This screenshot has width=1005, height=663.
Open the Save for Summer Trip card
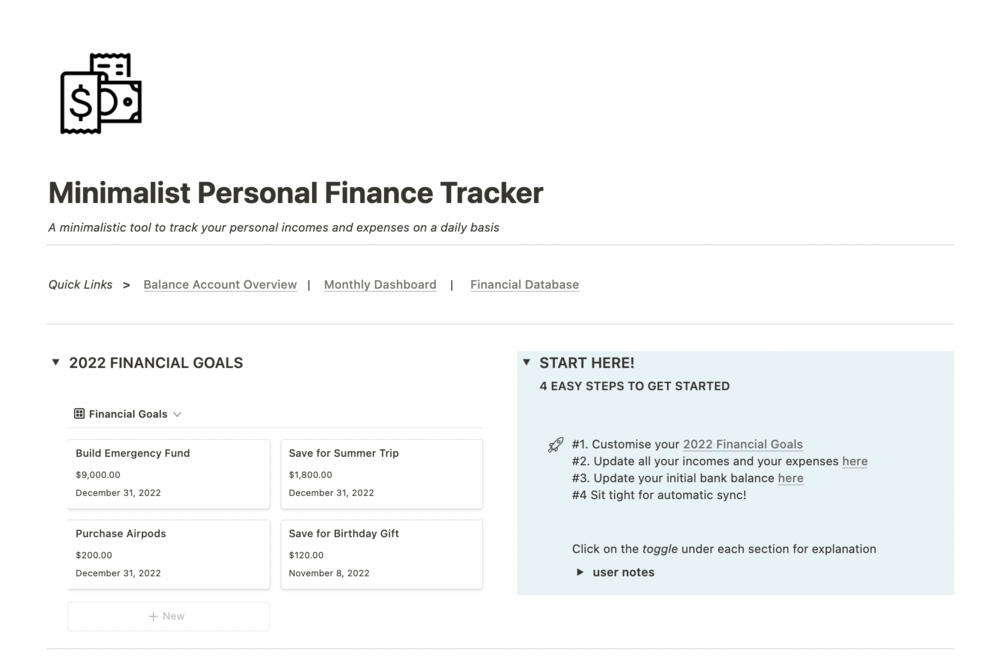pyautogui.click(x=381, y=473)
